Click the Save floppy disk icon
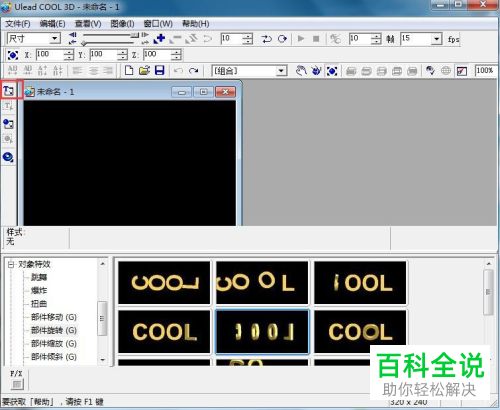500x410 pixels. [x=160, y=70]
